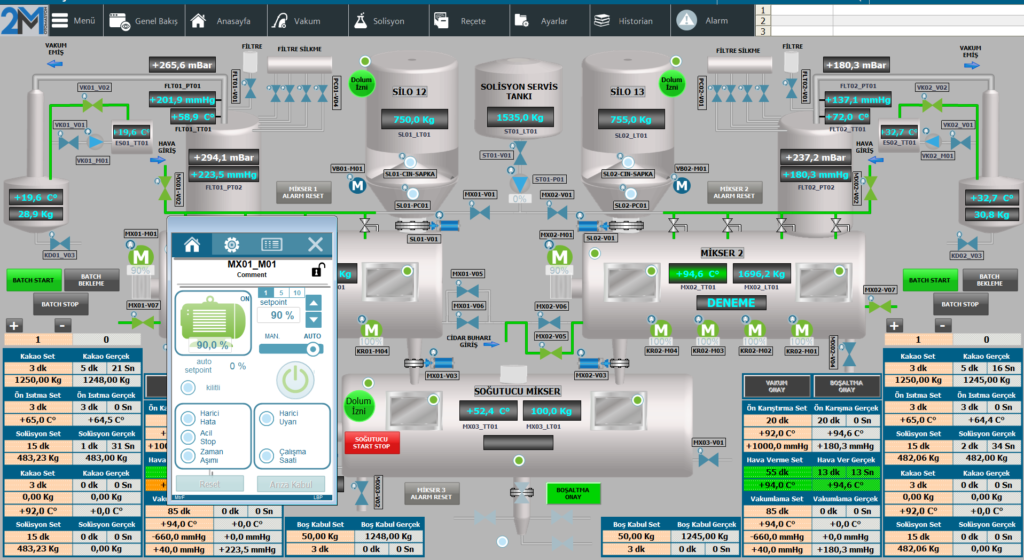Open the VB01-M01 motor icon
This screenshot has width=1024, height=560.
pos(357,186)
